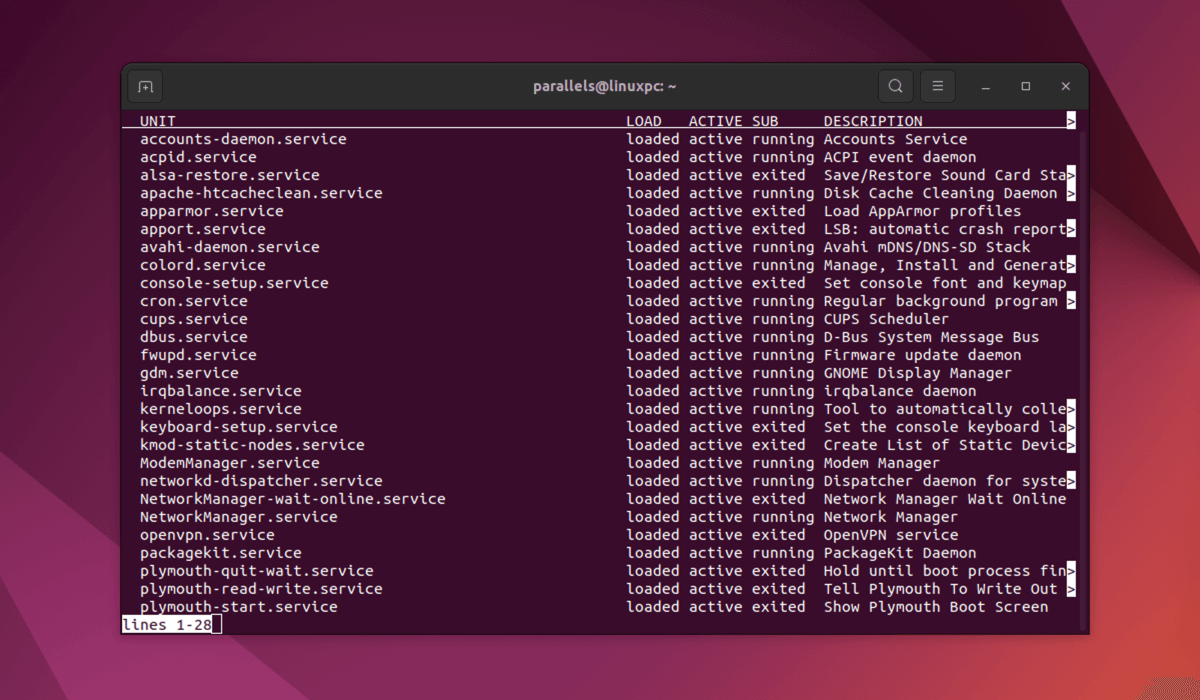Click the Accounts Service description
This screenshot has width=1200, height=700.
pos(896,139)
